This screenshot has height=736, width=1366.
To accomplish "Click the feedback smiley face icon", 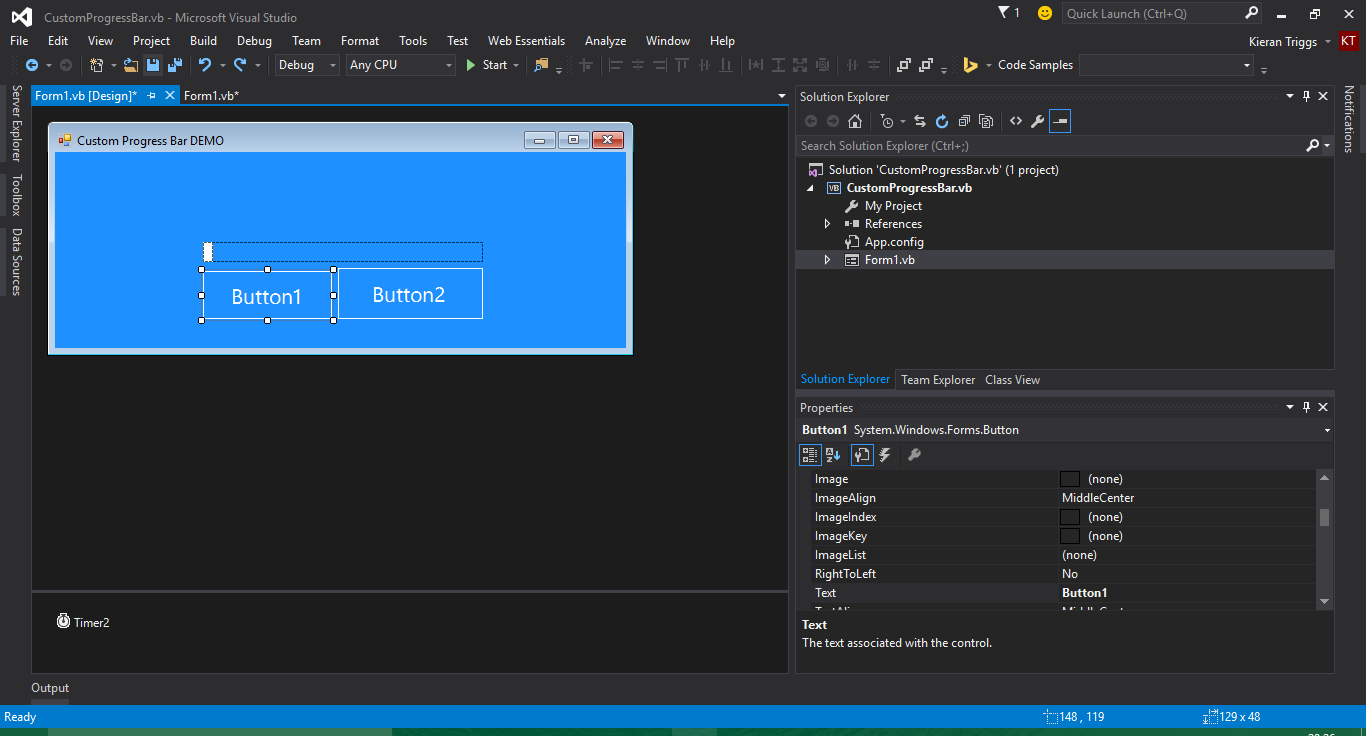I will [x=1045, y=13].
